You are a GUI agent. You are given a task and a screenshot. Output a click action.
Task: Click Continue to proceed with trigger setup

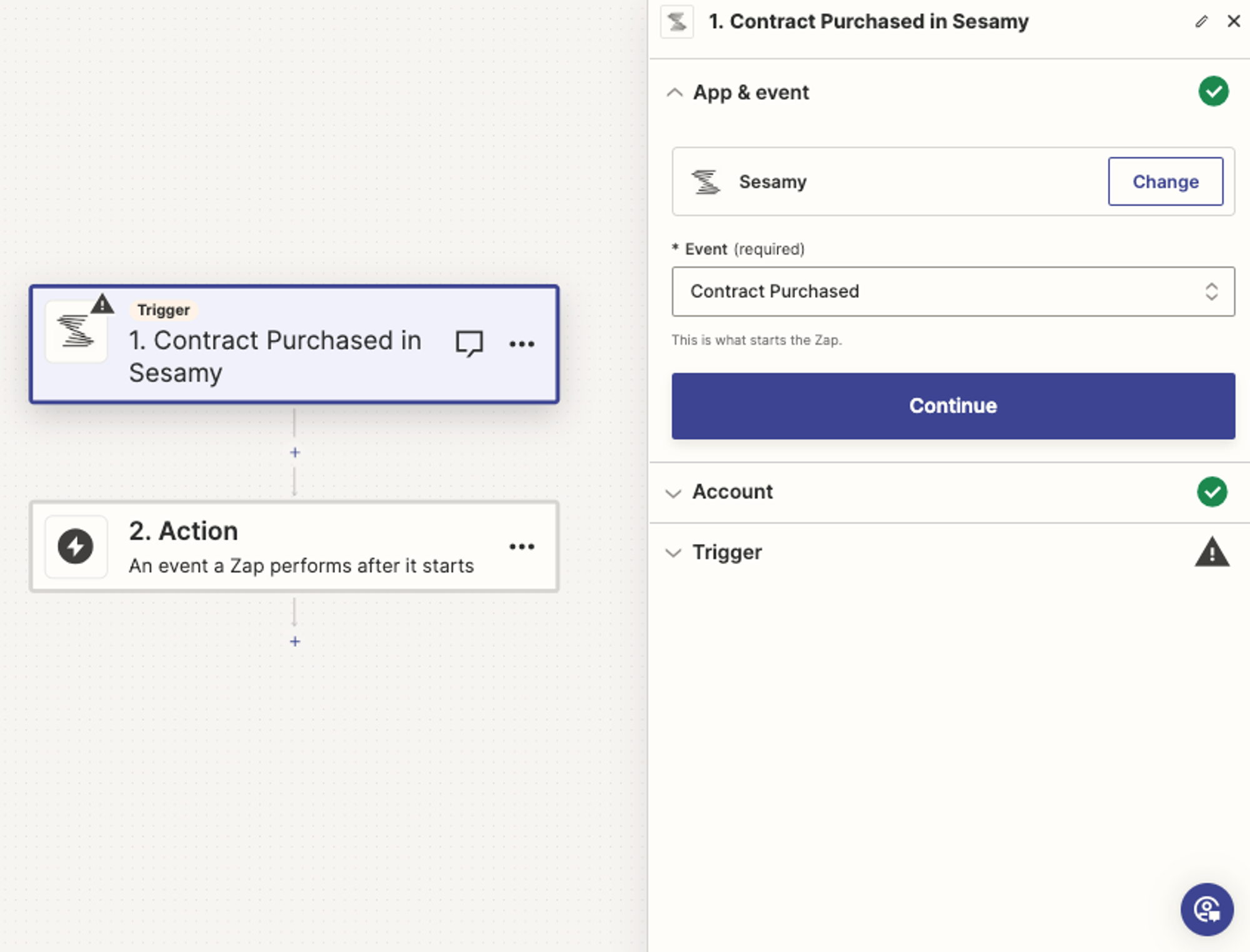(x=952, y=405)
